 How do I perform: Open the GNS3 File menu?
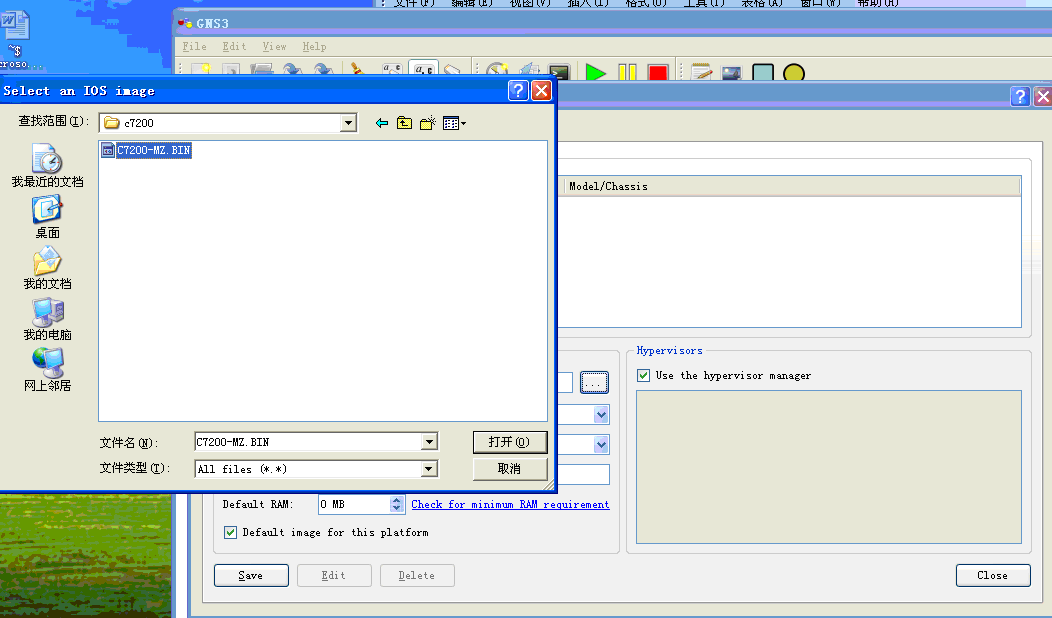(x=195, y=46)
